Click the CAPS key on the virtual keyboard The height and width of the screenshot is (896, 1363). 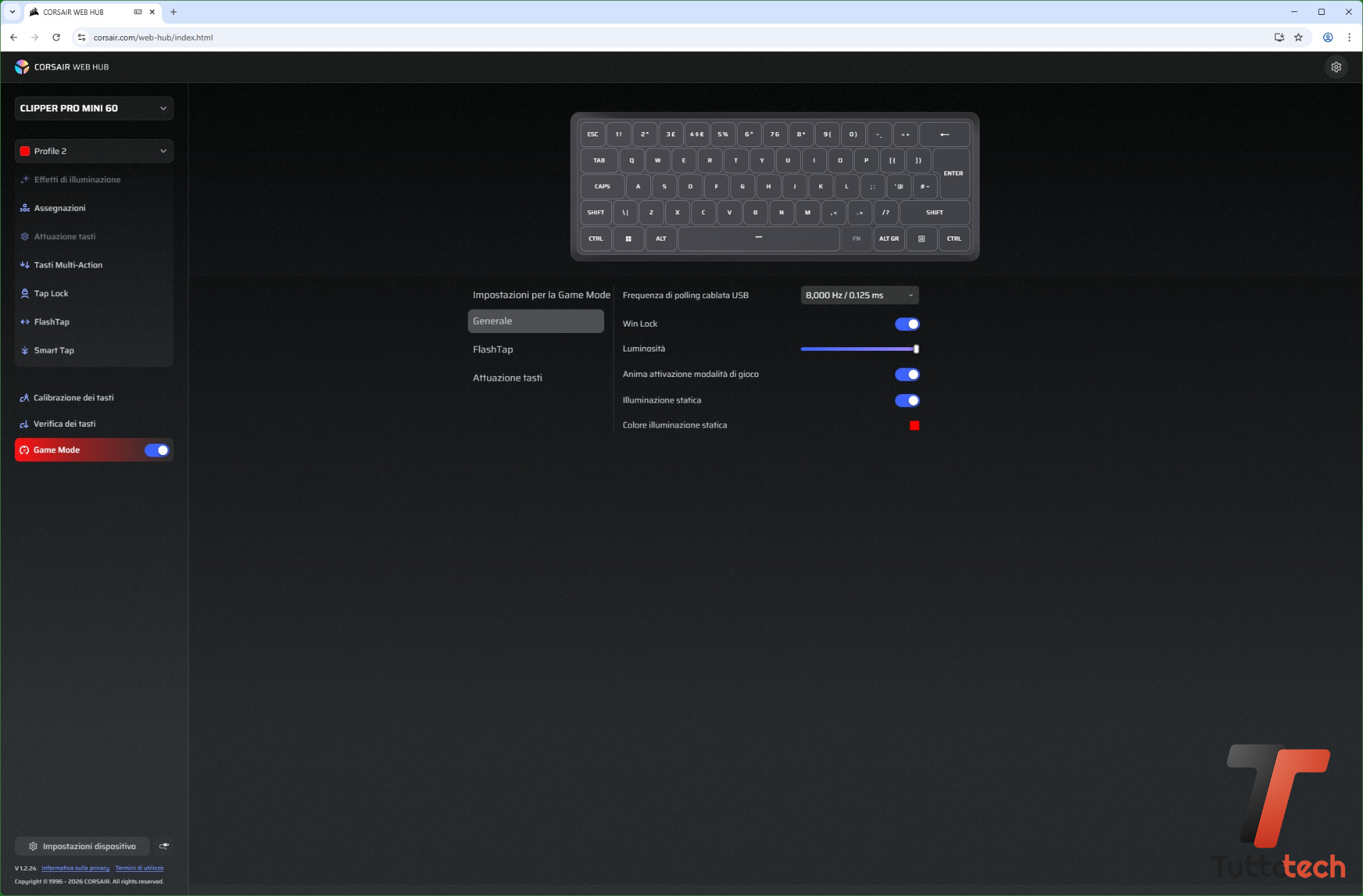point(602,187)
